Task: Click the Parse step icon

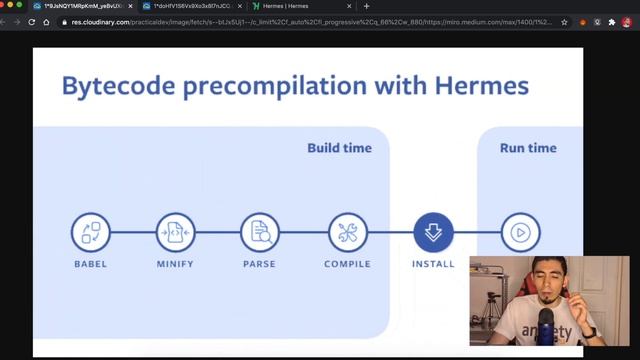Action: tap(260, 232)
